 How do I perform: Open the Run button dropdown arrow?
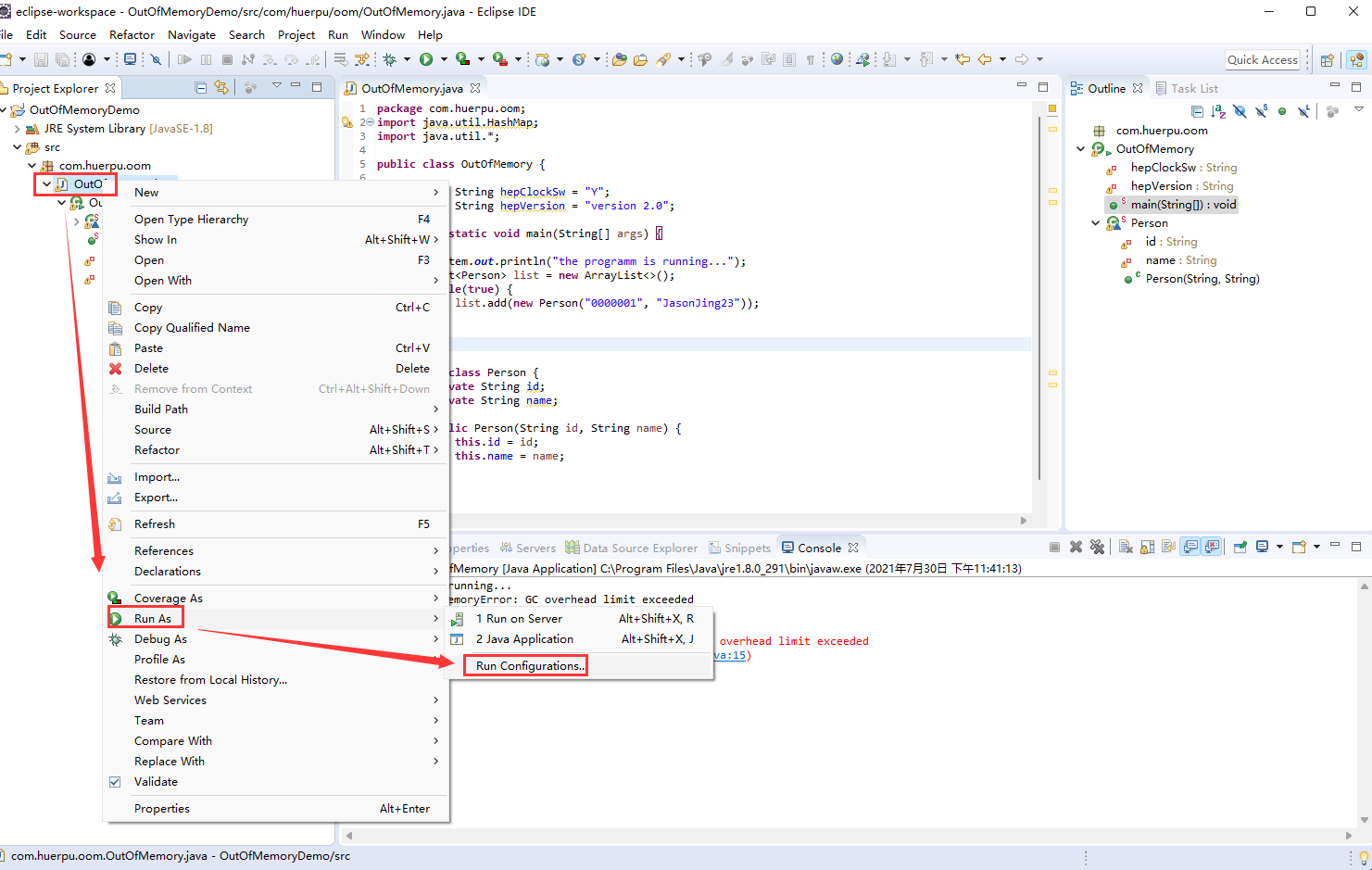coord(444,59)
